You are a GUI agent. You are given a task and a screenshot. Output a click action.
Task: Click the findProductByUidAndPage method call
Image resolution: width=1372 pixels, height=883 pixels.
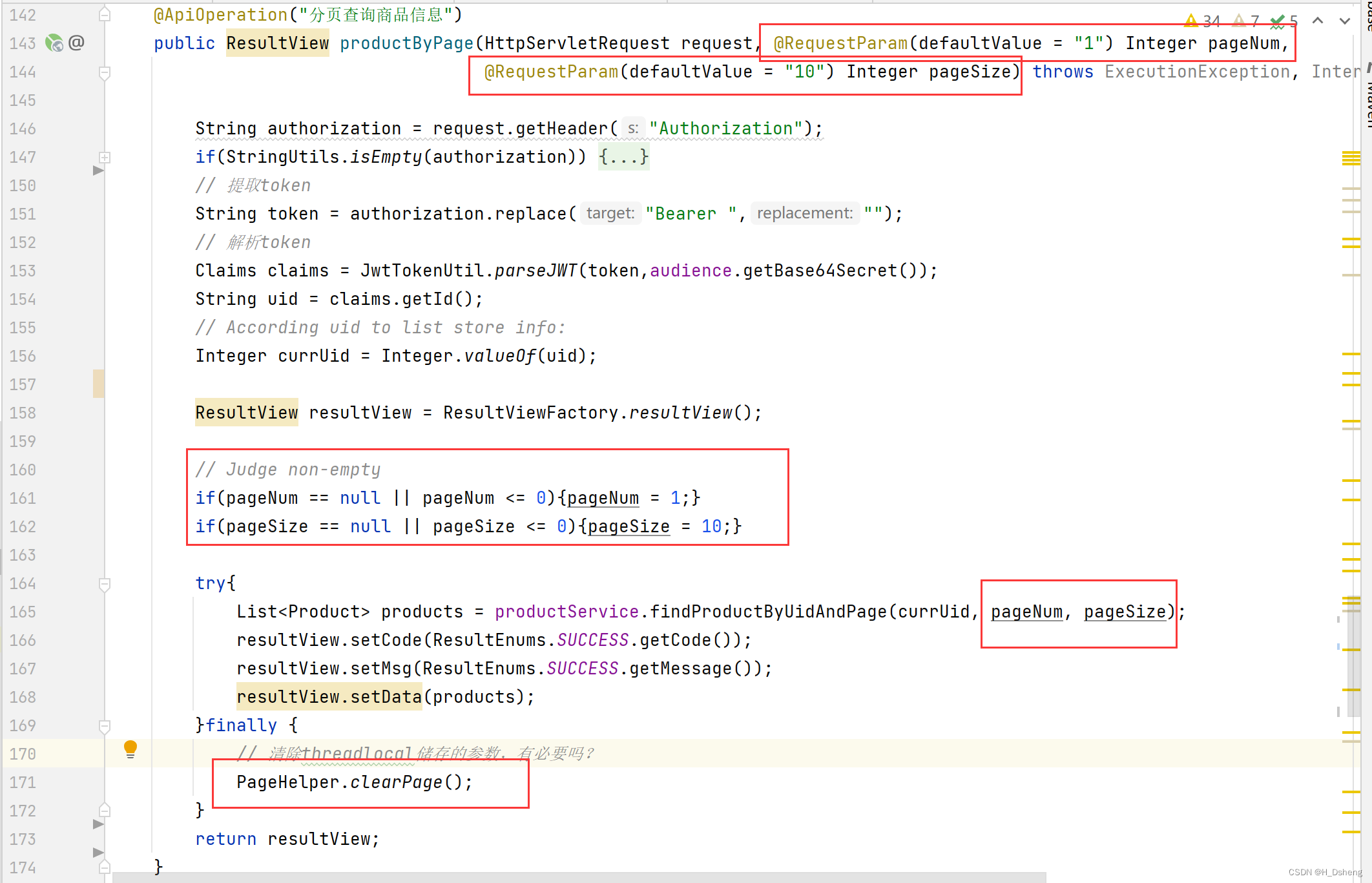point(769,612)
